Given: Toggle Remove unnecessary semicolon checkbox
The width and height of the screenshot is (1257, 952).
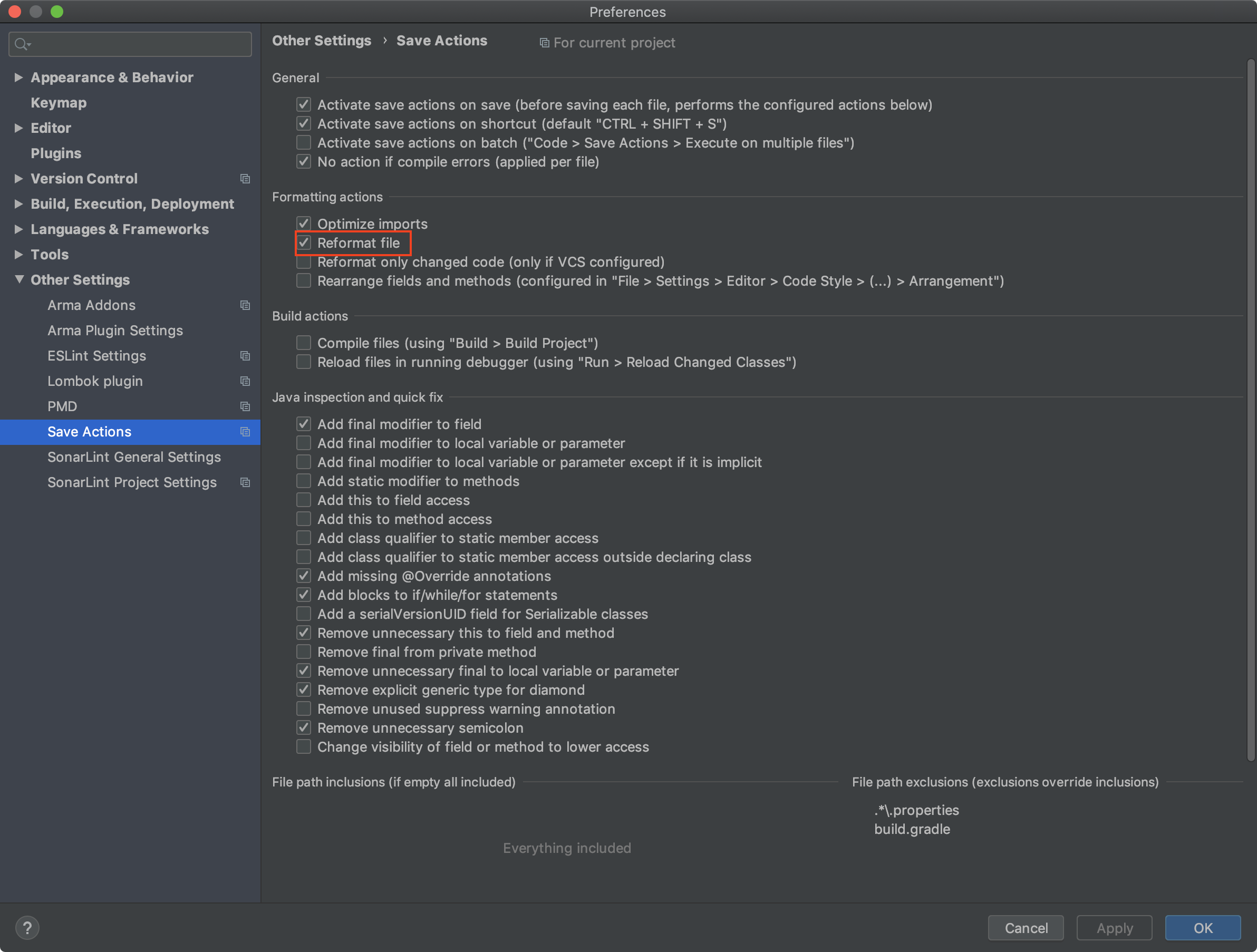Looking at the screenshot, I should pyautogui.click(x=304, y=727).
